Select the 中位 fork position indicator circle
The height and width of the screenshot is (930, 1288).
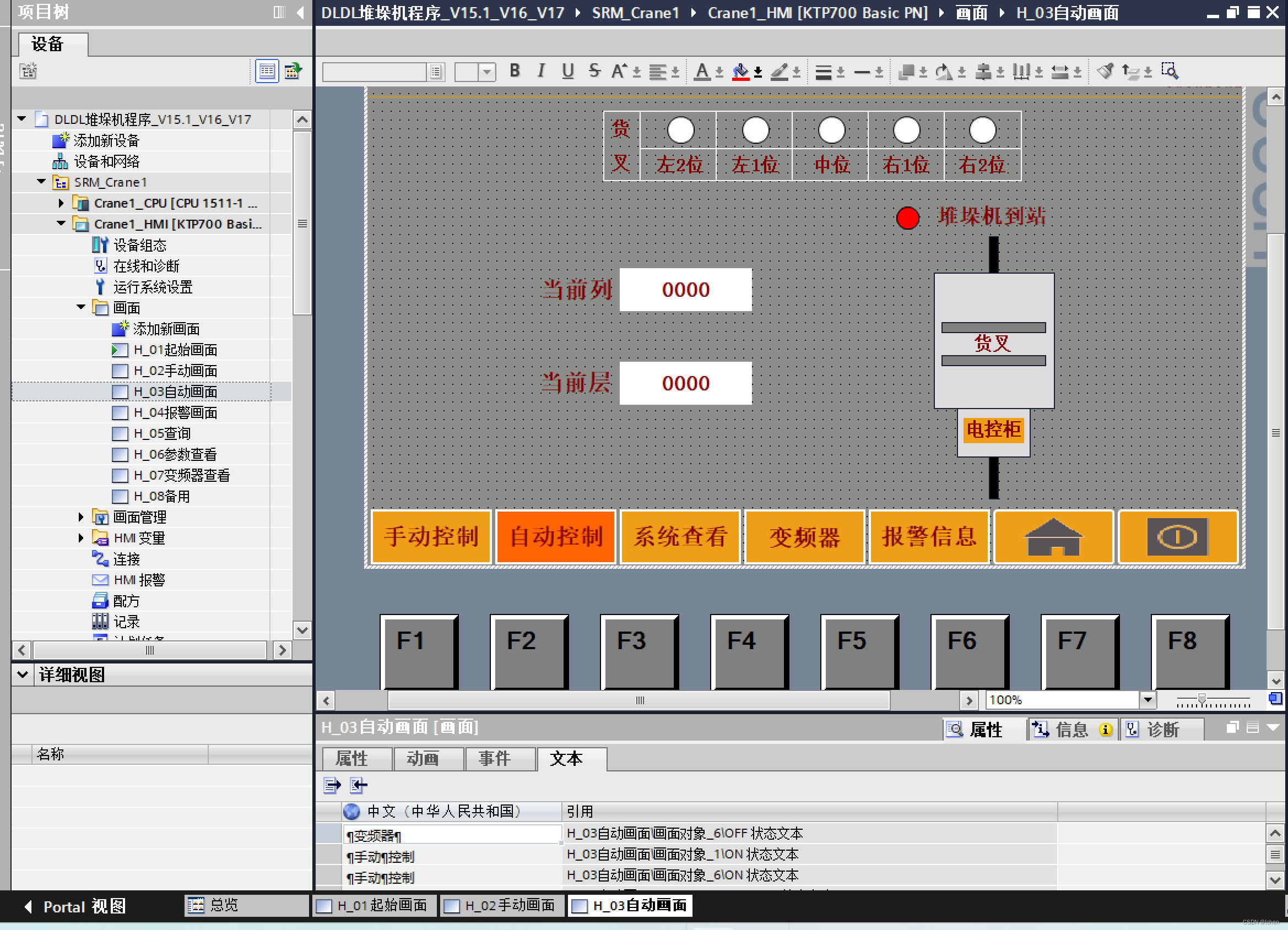tap(831, 130)
